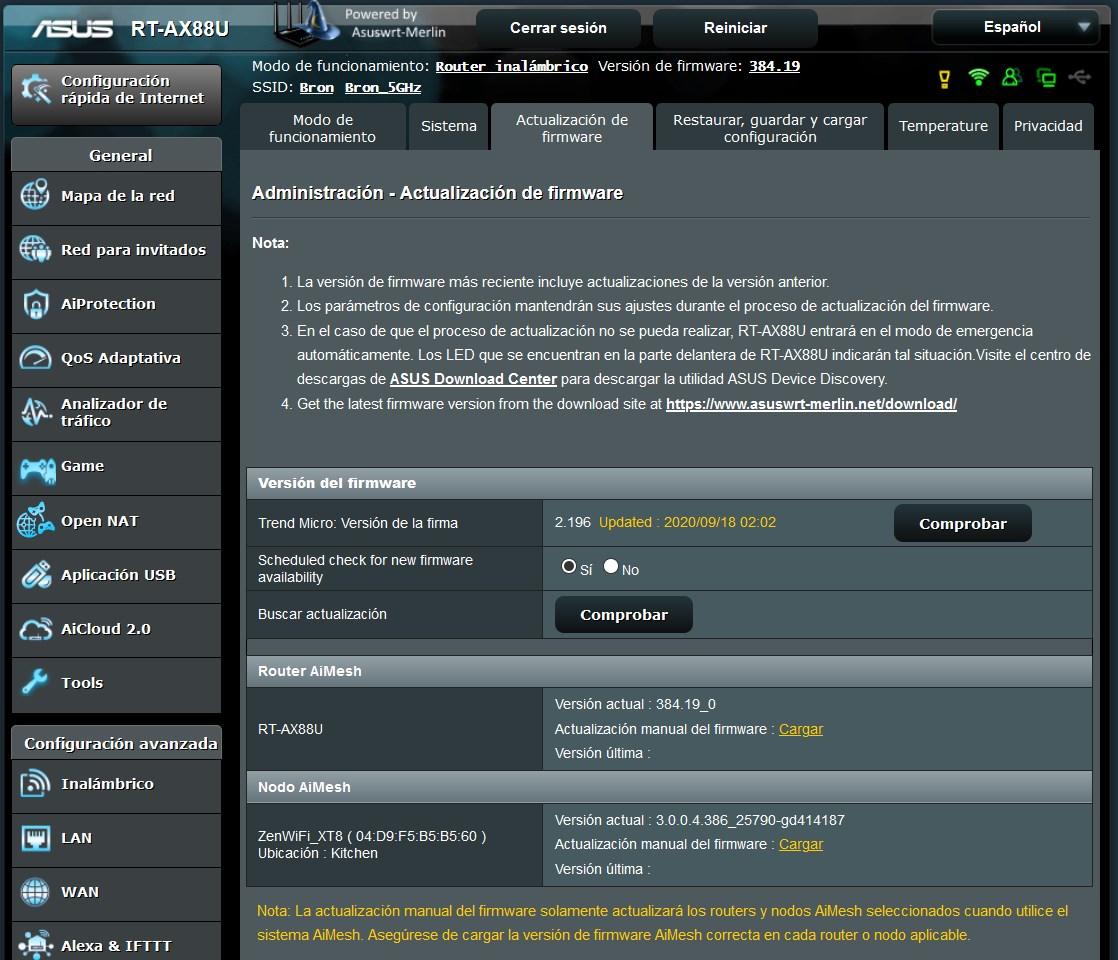Click the Aplicación USB icon

(36, 574)
